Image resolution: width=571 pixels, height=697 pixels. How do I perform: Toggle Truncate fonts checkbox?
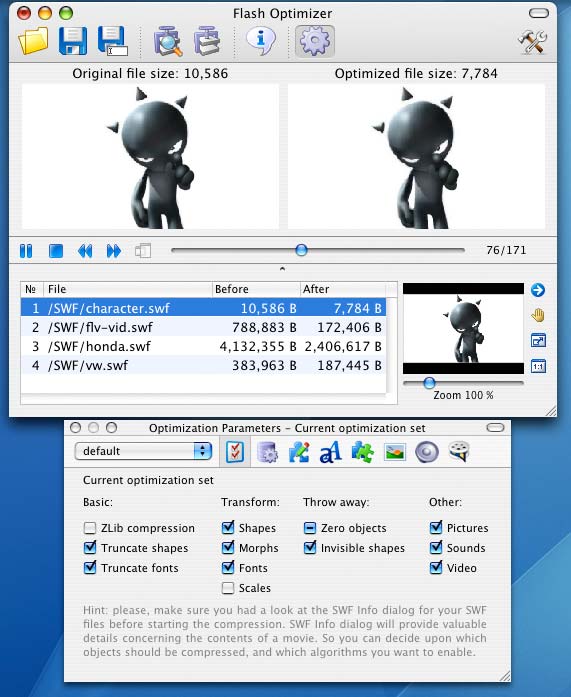[90, 568]
